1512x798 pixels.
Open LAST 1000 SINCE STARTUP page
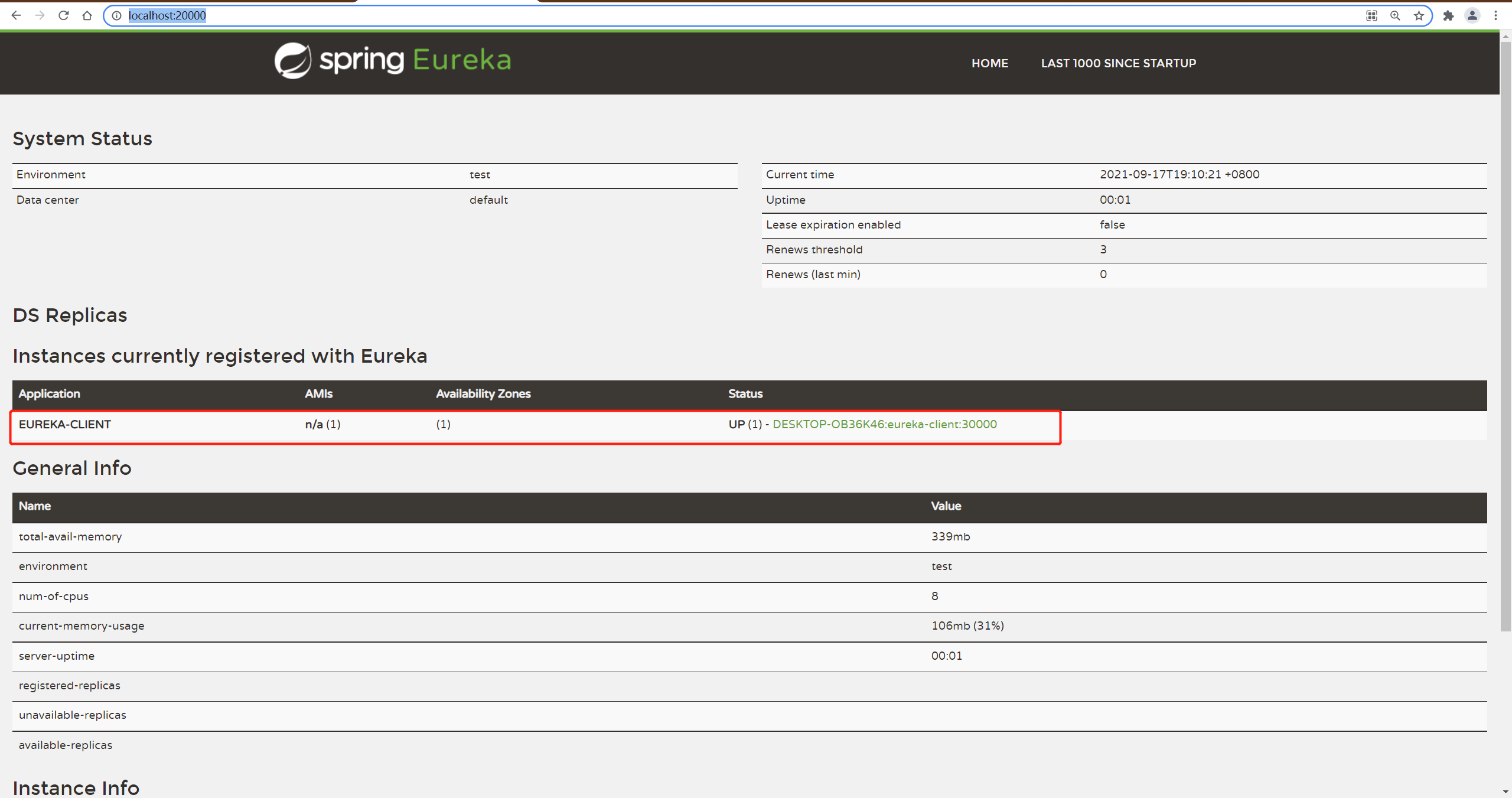coord(1118,63)
